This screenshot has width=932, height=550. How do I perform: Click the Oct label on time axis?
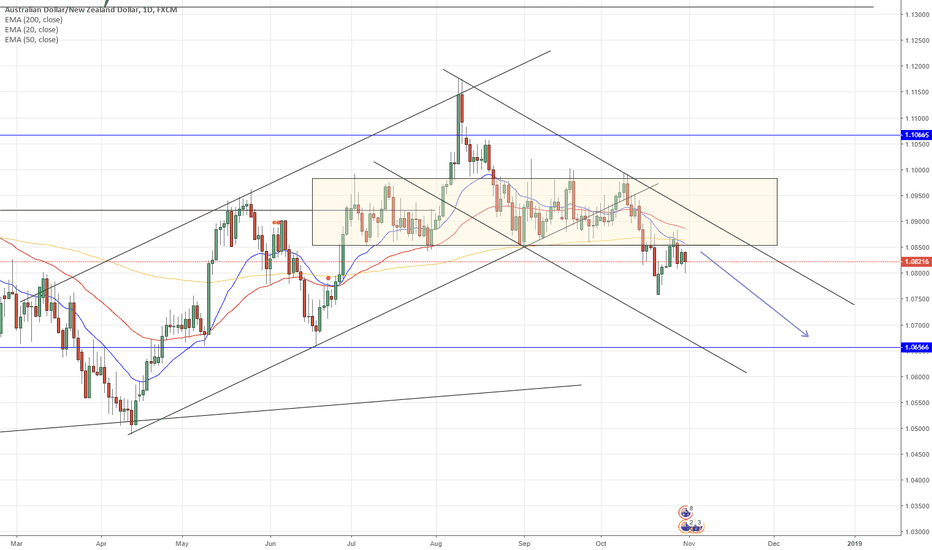click(x=602, y=543)
